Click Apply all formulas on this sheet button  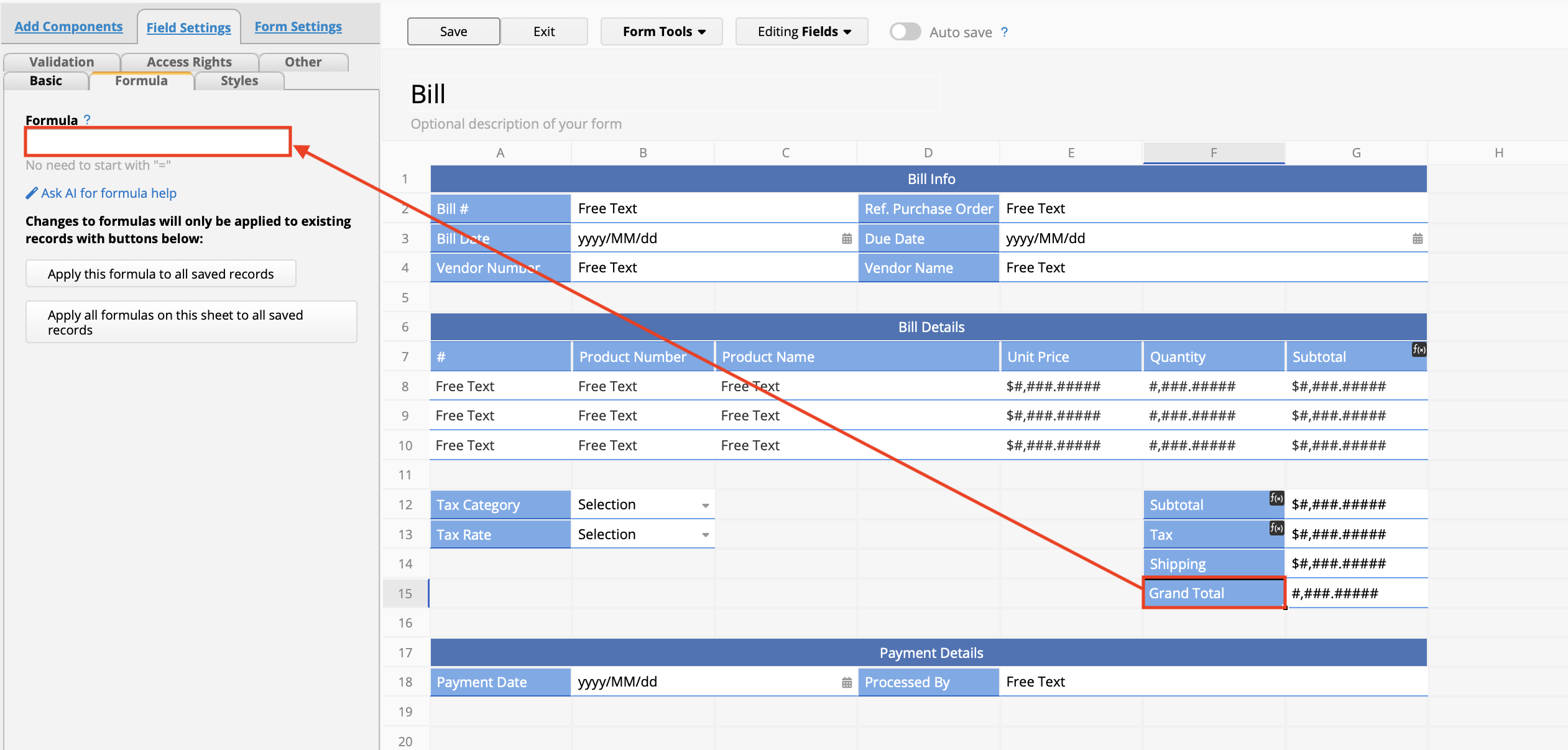191,322
